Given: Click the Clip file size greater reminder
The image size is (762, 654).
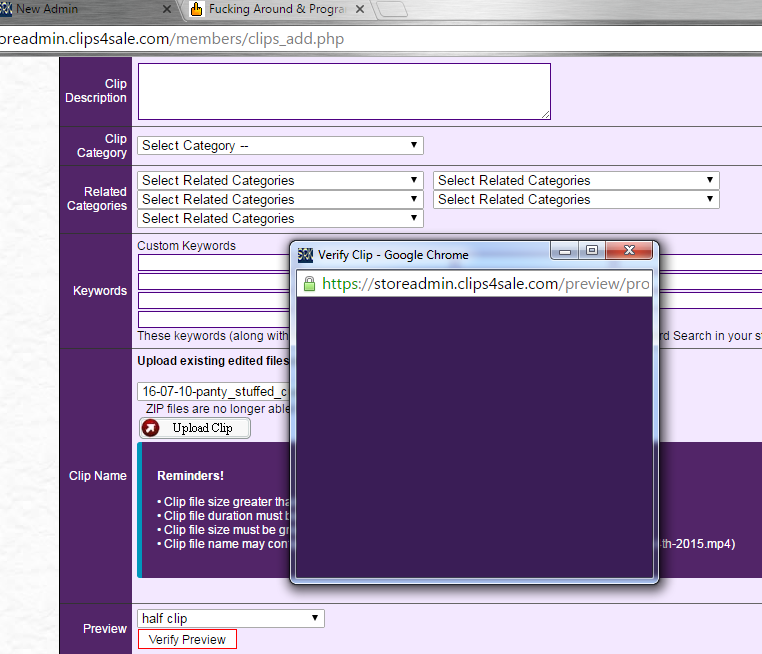Looking at the screenshot, I should (x=223, y=501).
